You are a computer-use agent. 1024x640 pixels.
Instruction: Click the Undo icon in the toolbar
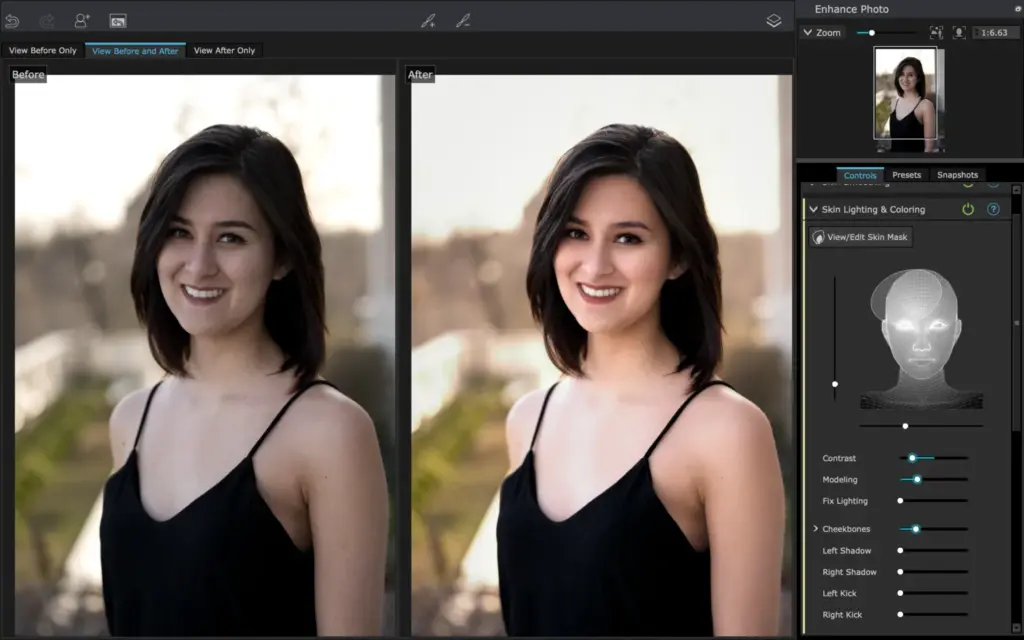pyautogui.click(x=12, y=20)
